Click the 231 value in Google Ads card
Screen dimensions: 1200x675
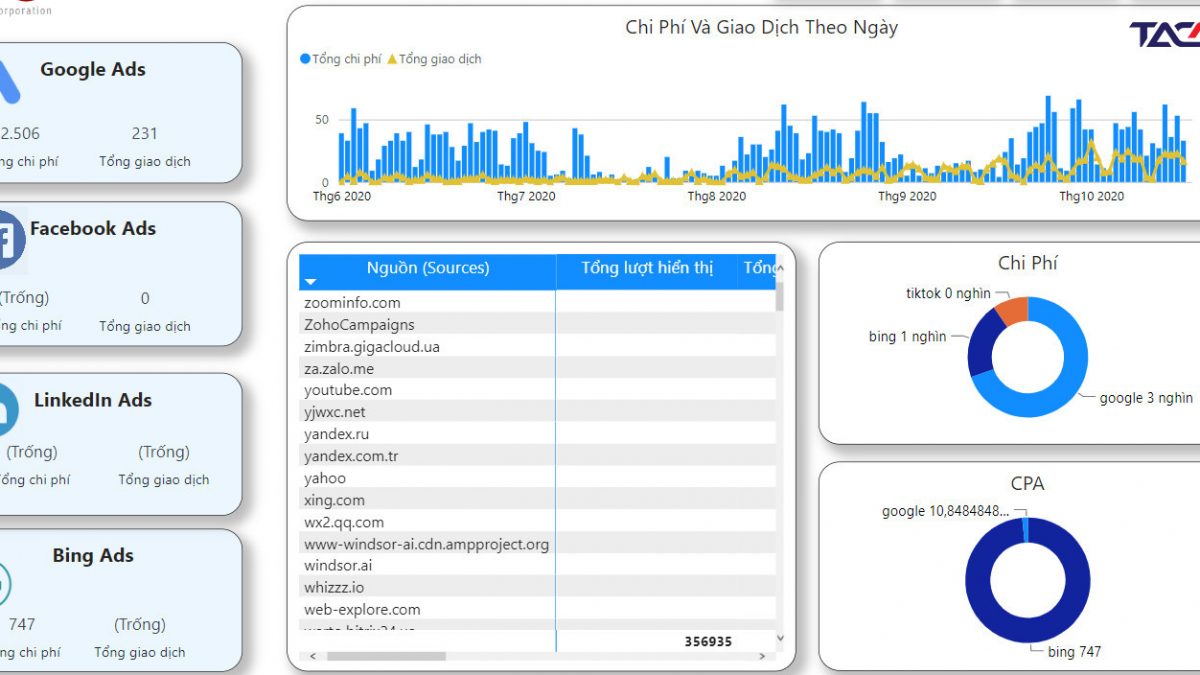tap(145, 133)
